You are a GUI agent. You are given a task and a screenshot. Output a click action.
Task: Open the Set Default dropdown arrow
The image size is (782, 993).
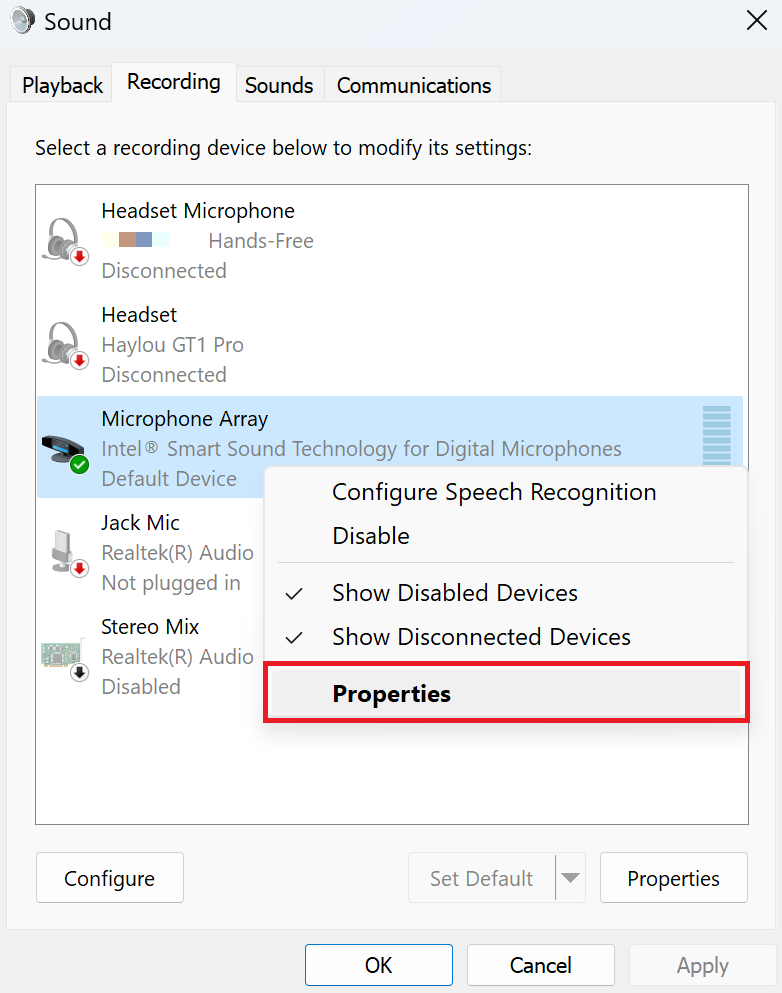[571, 877]
